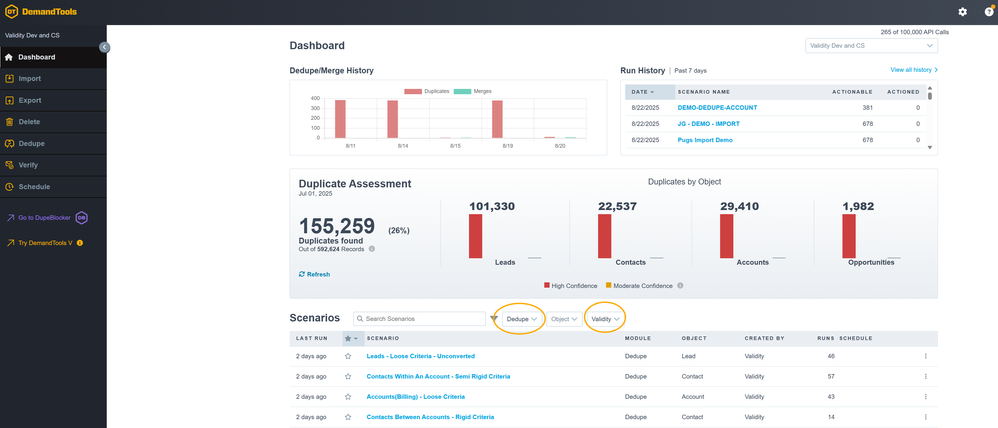
Task: Open DEMO-DEDUPE-ACCOUNT run history entry
Action: pyautogui.click(x=717, y=108)
